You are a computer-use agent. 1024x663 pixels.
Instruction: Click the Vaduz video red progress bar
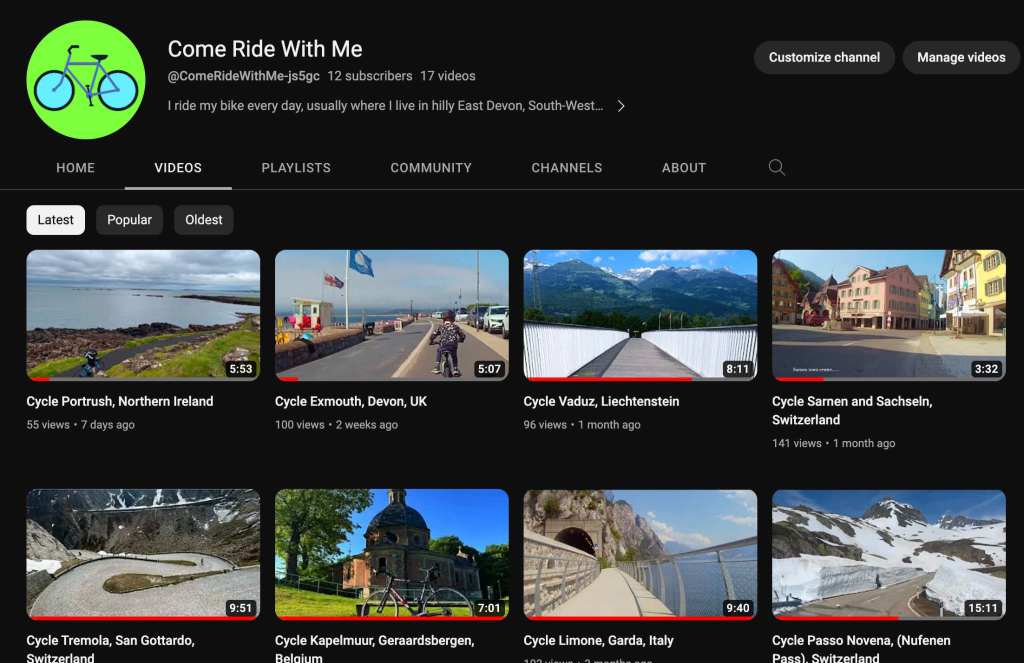pos(610,379)
